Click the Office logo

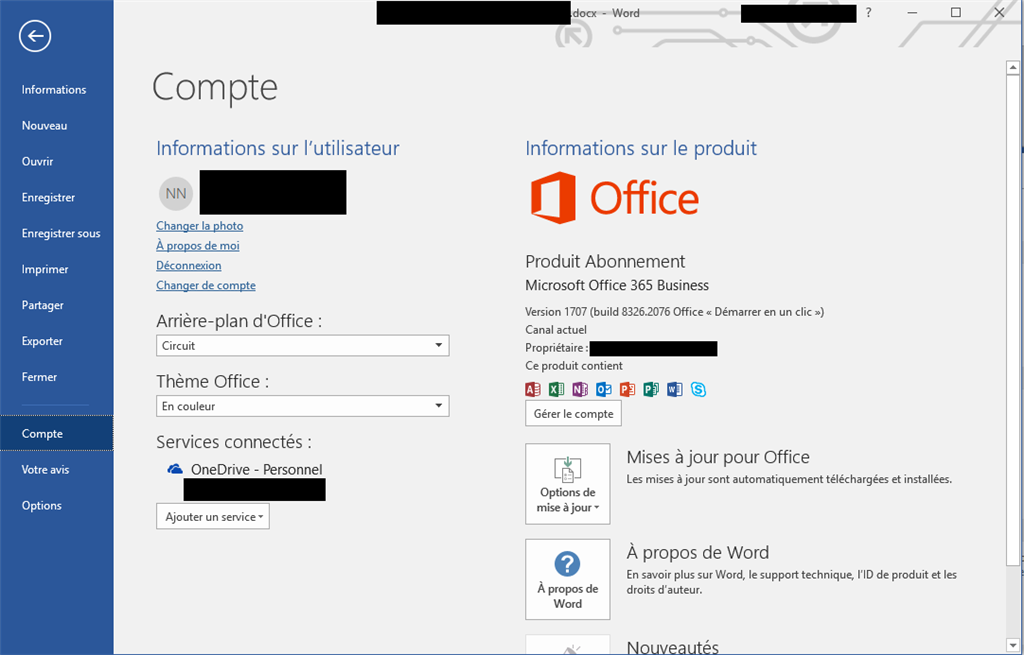coord(615,198)
